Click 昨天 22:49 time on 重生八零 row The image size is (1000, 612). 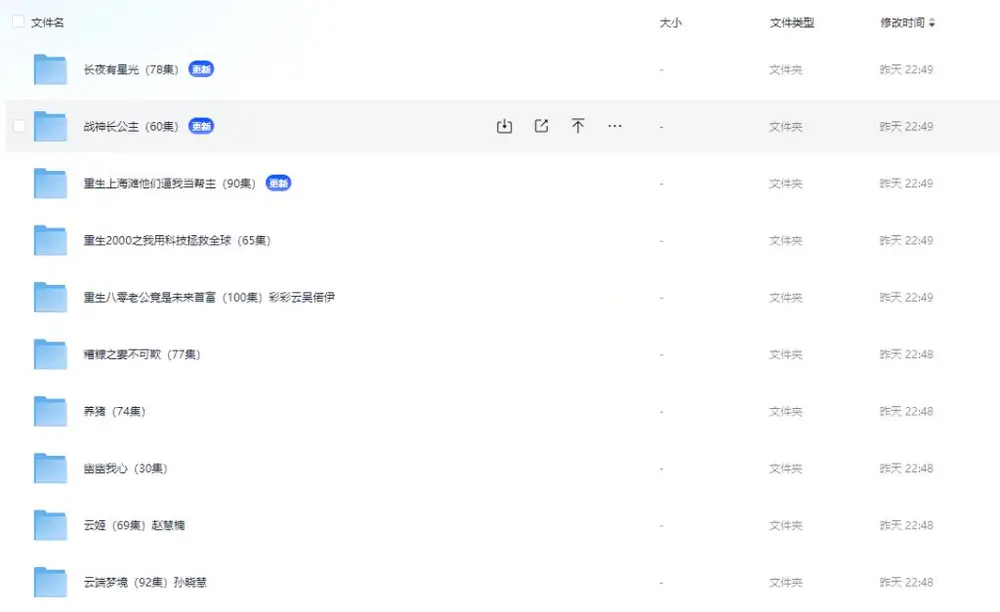coord(906,297)
